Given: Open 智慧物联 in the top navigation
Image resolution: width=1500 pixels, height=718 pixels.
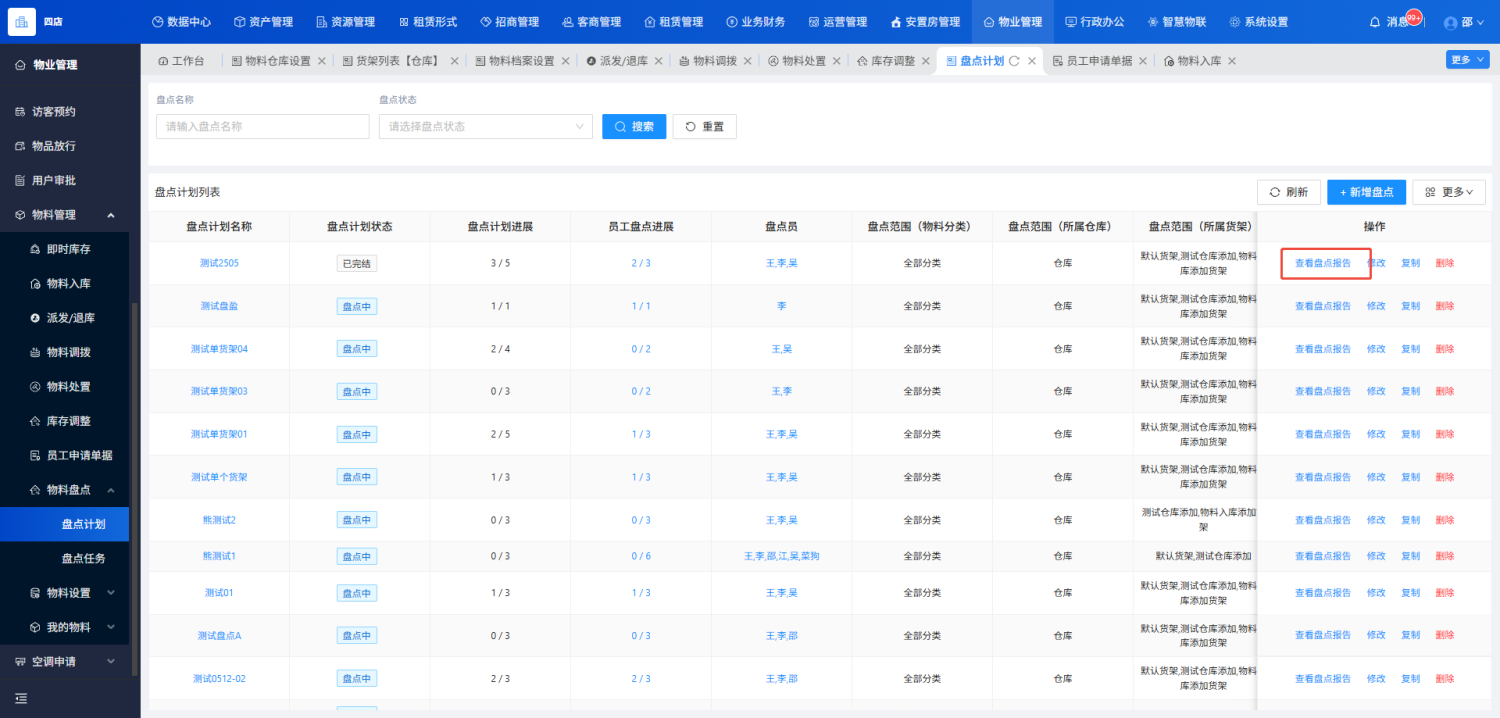Looking at the screenshot, I should (x=1176, y=22).
